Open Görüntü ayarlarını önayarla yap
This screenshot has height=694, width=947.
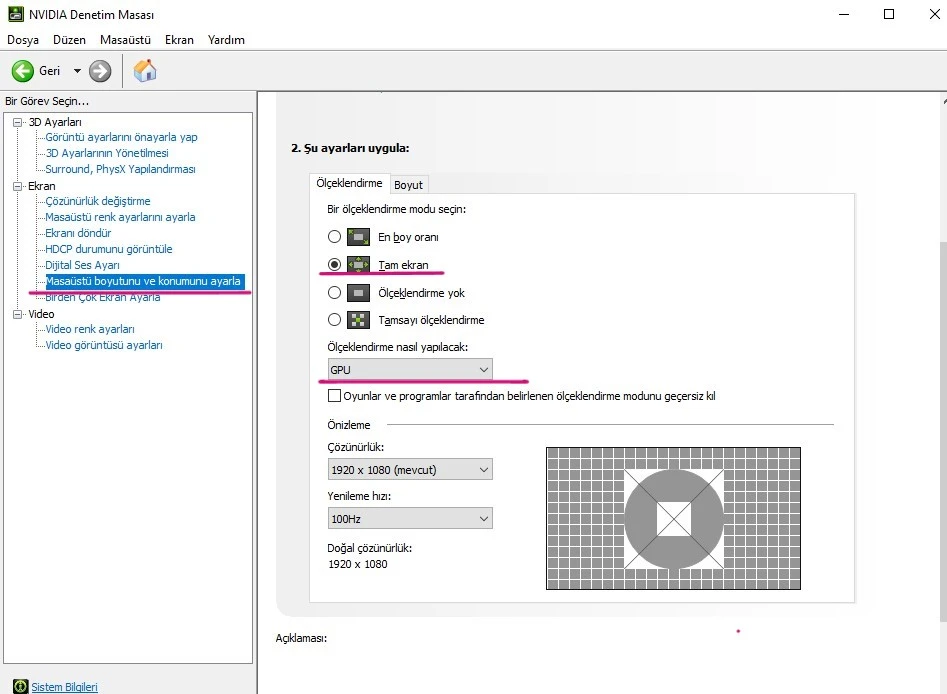(x=121, y=137)
